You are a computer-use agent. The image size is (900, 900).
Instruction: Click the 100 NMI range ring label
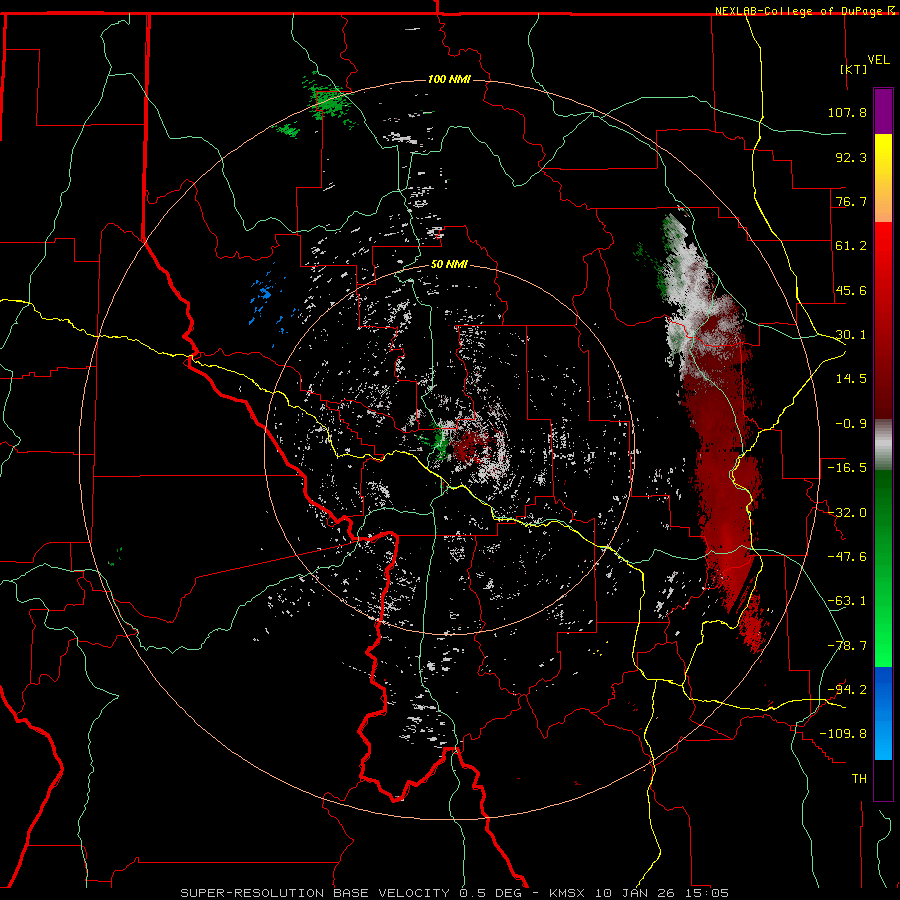[x=449, y=79]
